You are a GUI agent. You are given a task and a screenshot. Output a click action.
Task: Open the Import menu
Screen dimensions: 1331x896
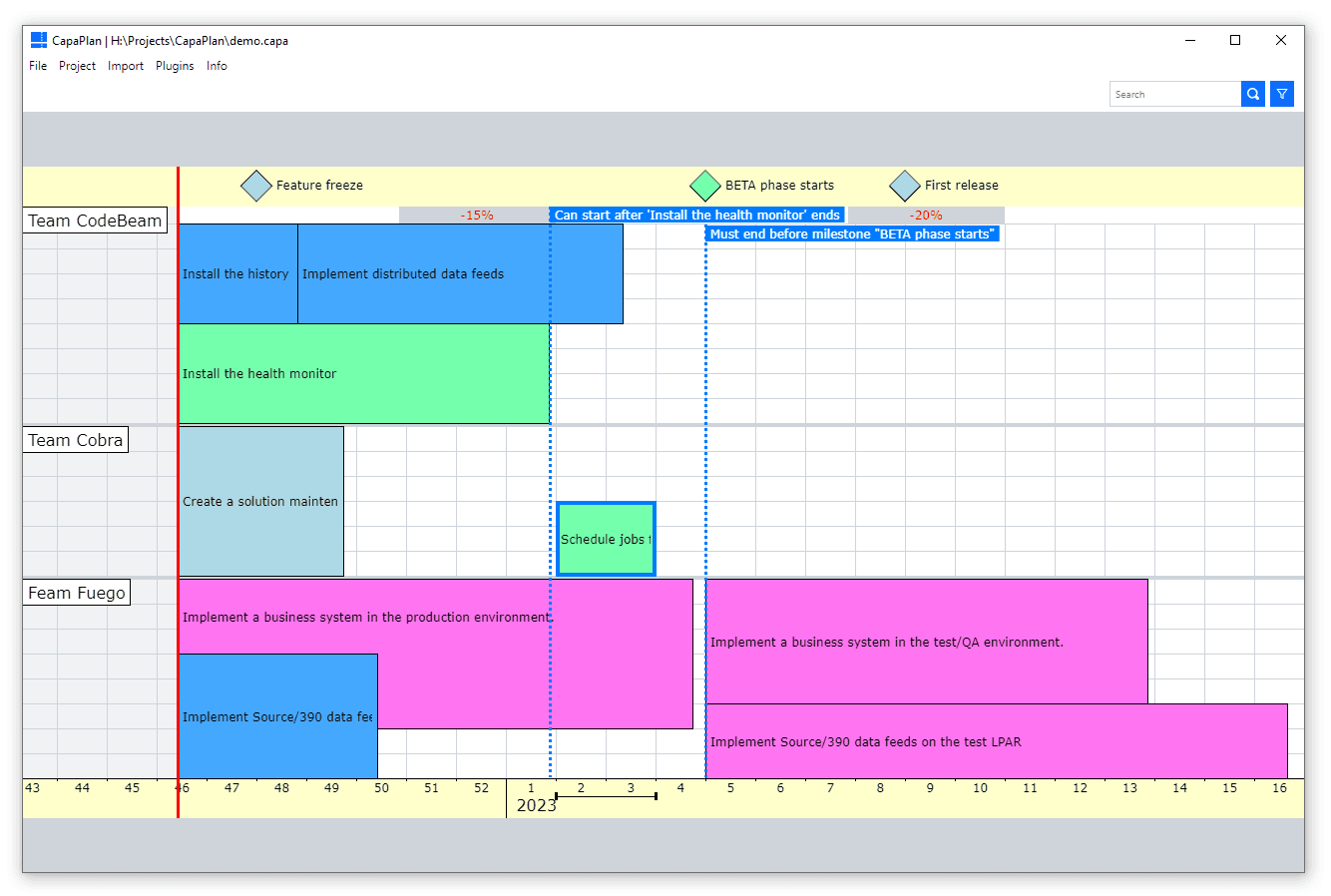pos(126,66)
